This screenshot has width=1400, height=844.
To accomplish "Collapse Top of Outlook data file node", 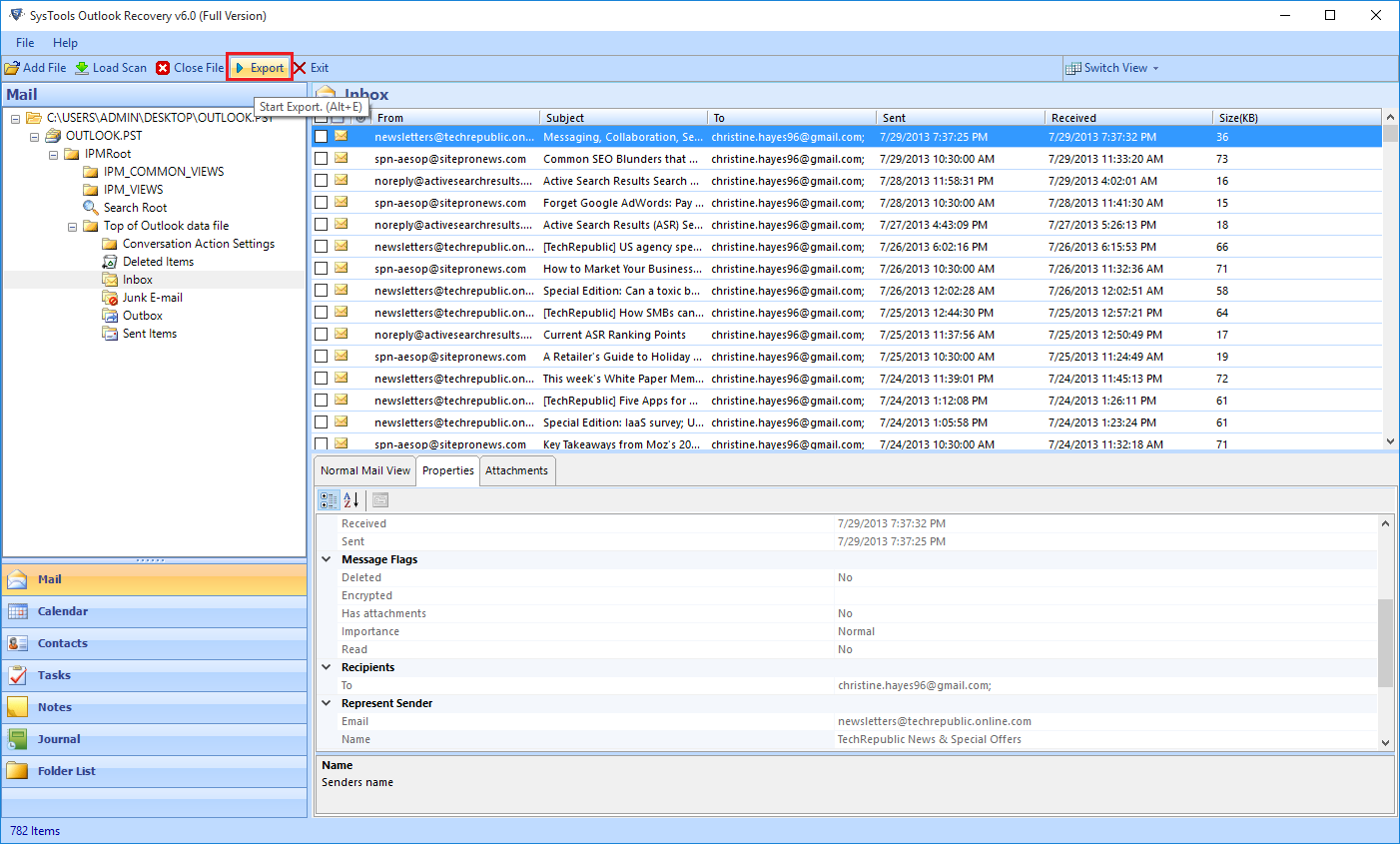I will point(72,226).
